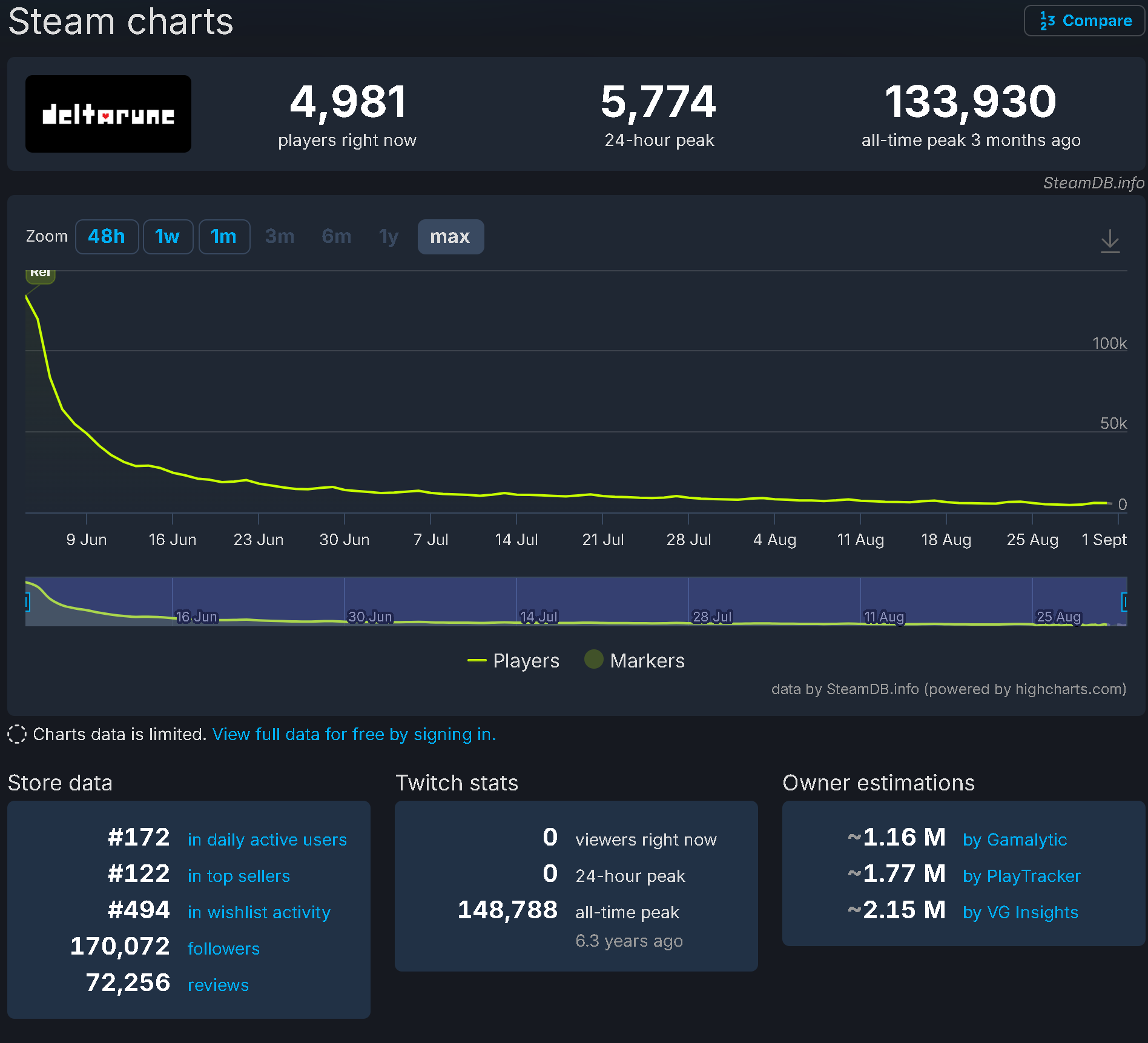Click the 30 Jun label in navigator
The width and height of the screenshot is (1148, 1043).
370,617
